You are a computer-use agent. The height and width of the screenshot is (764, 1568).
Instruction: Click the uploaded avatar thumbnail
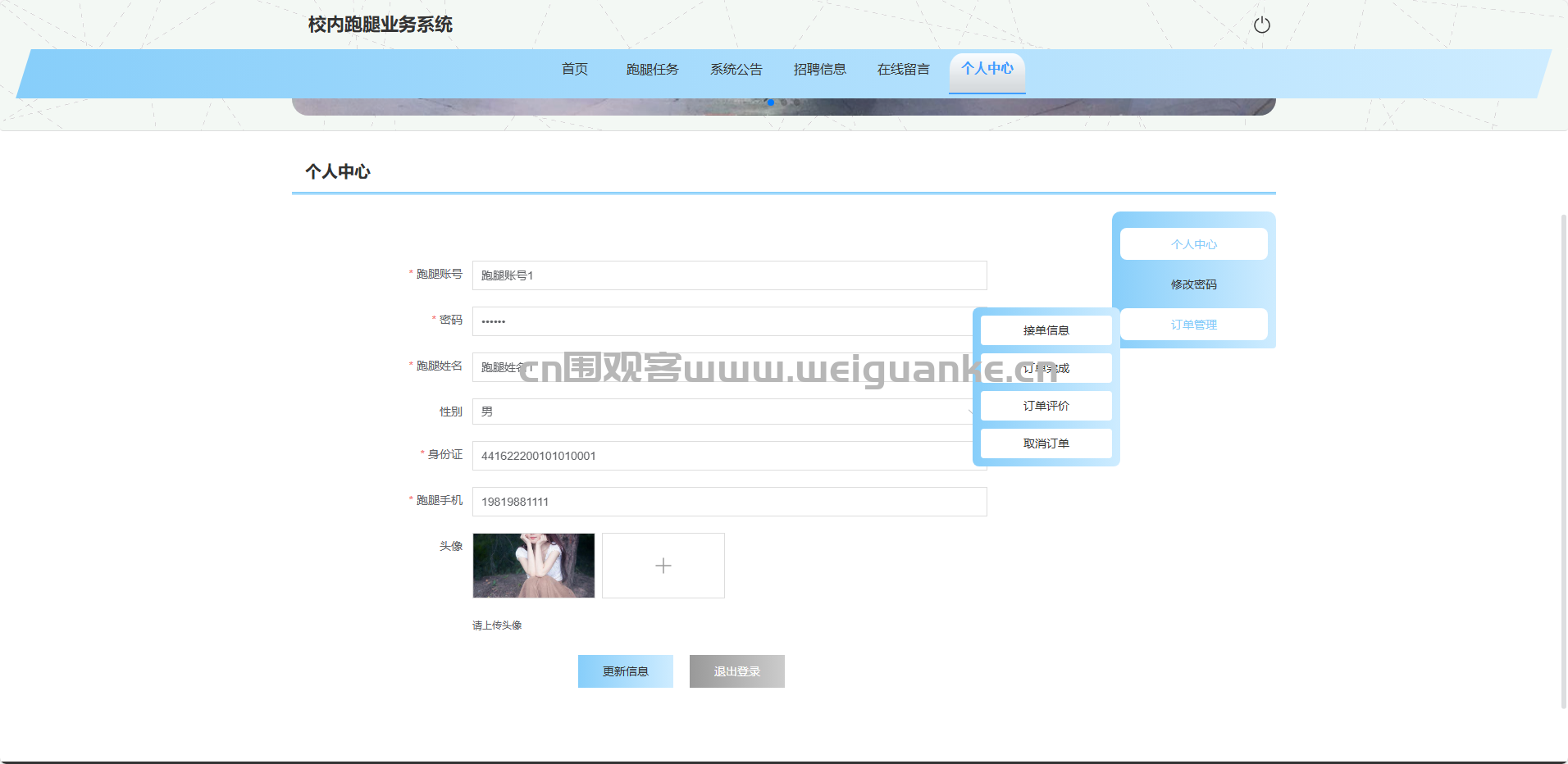533,566
